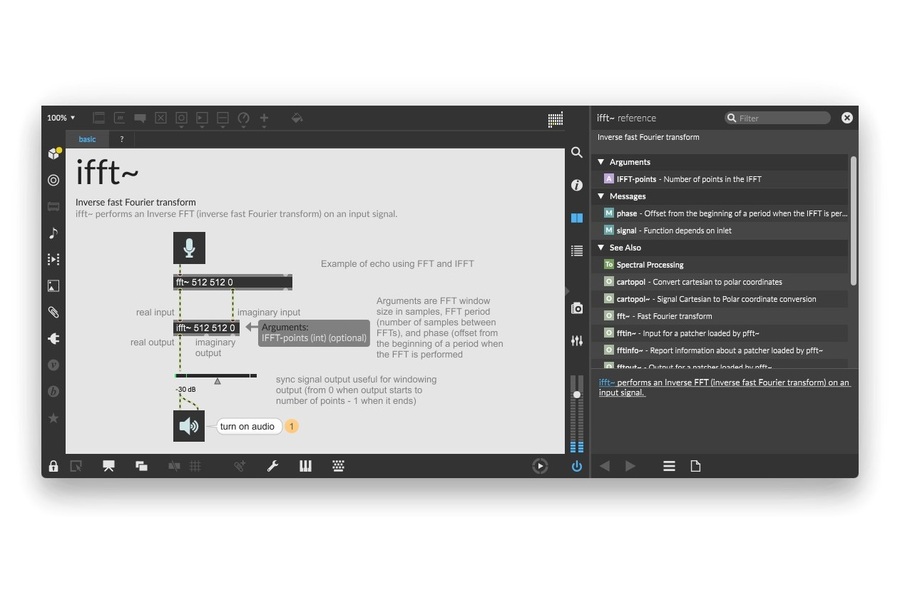Viewport: 900px width, 608px height.
Task: Open the Plug-ins plug icon browser
Action: (x=53, y=339)
